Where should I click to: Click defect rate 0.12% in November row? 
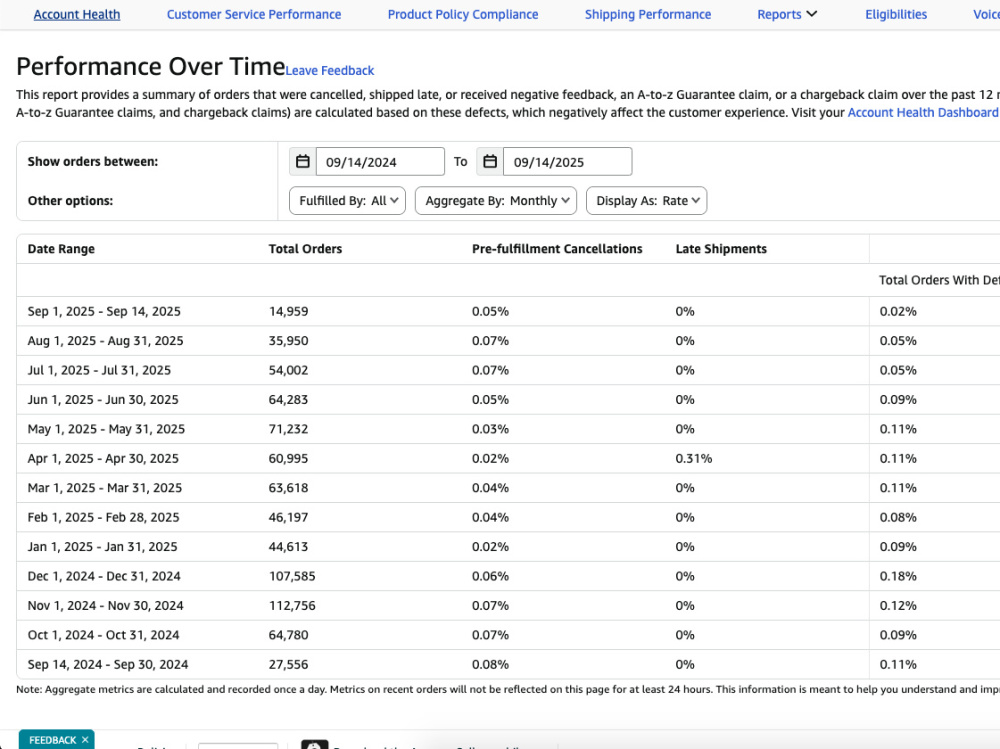(898, 605)
